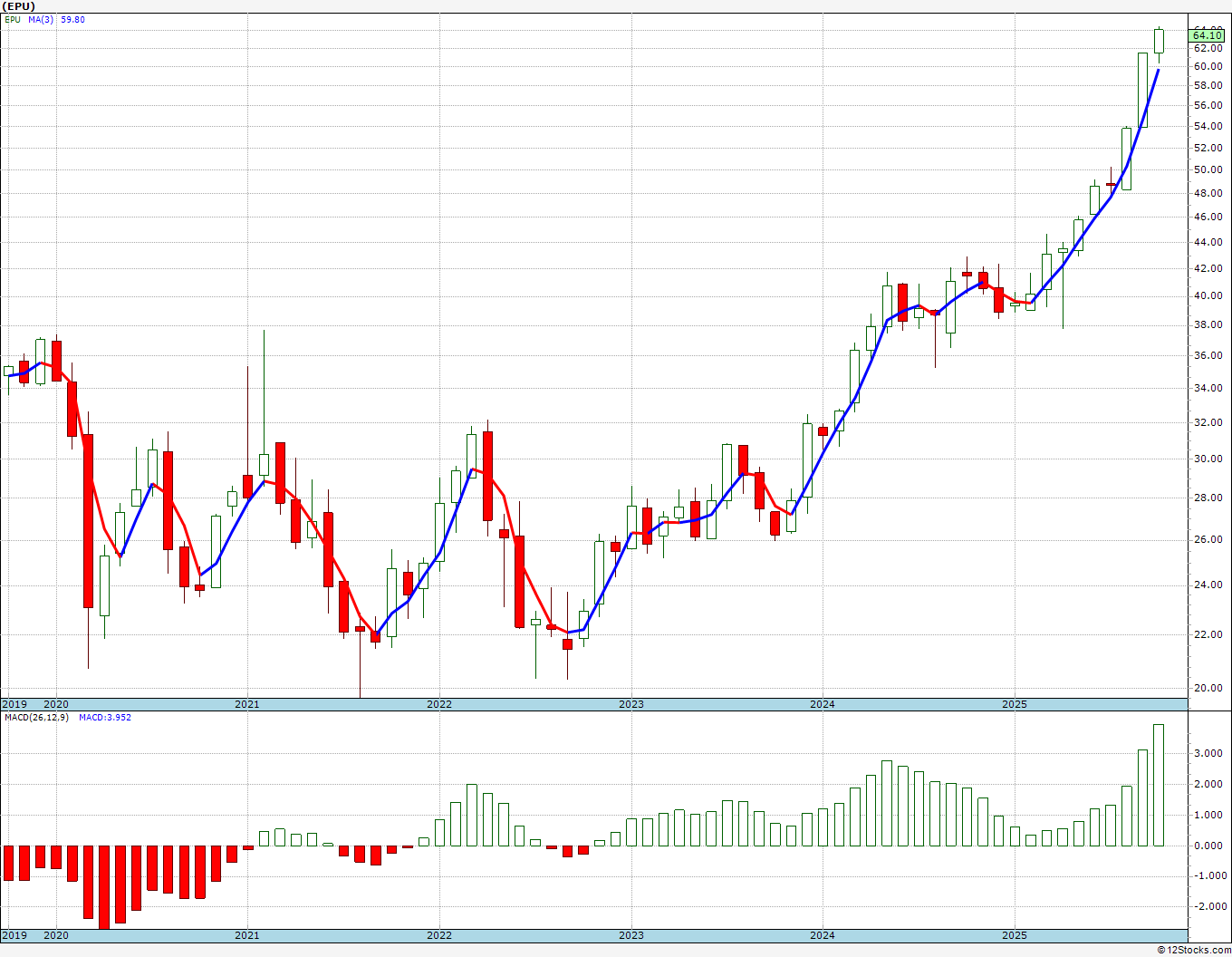This screenshot has height=957, width=1232.
Task: Click the (EPU) chart title
Action: tap(19, 6)
